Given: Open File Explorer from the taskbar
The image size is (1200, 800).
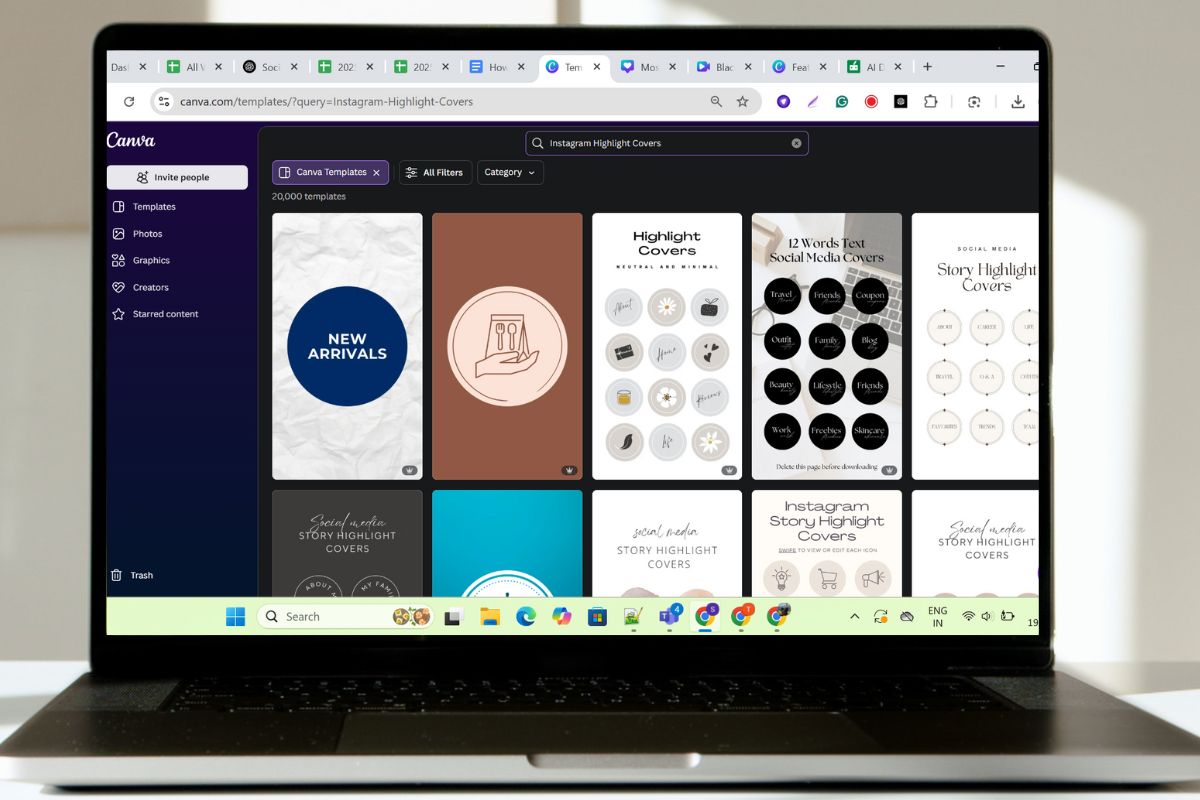Looking at the screenshot, I should click(490, 617).
